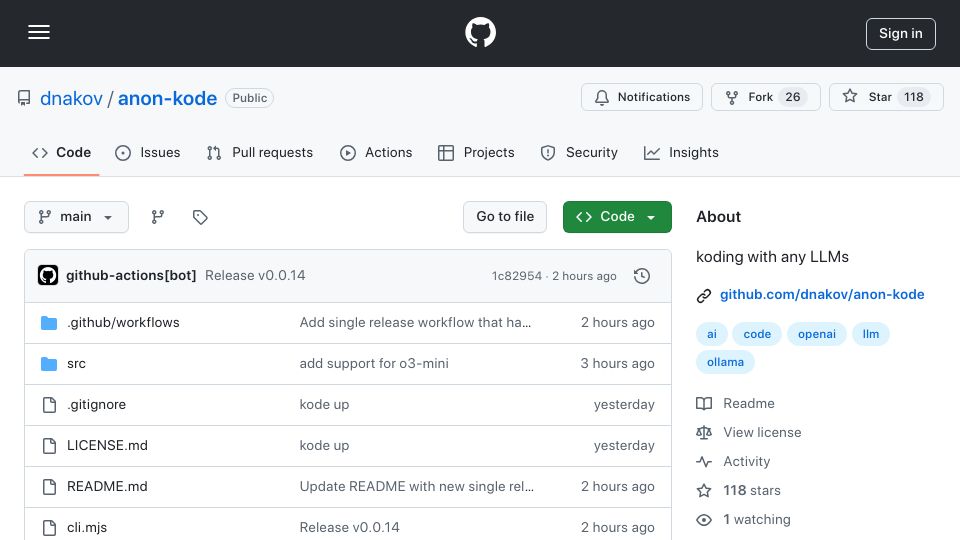Click the star count 118 badge
The height and width of the screenshot is (540, 960).
tap(913, 97)
